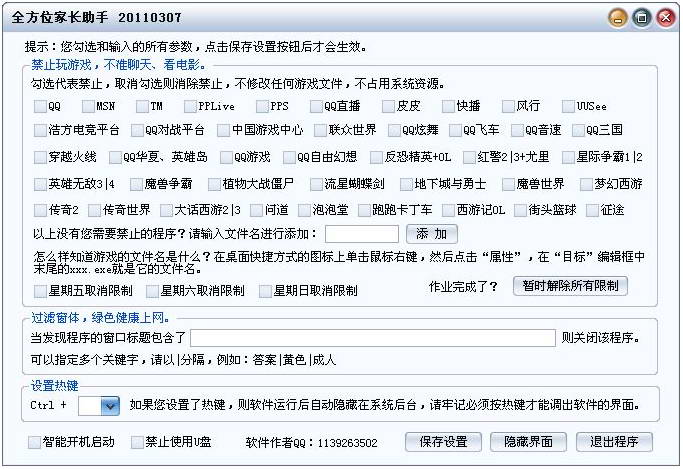Check 街头篮球 box
The image size is (683, 469).
pyautogui.click(x=520, y=210)
